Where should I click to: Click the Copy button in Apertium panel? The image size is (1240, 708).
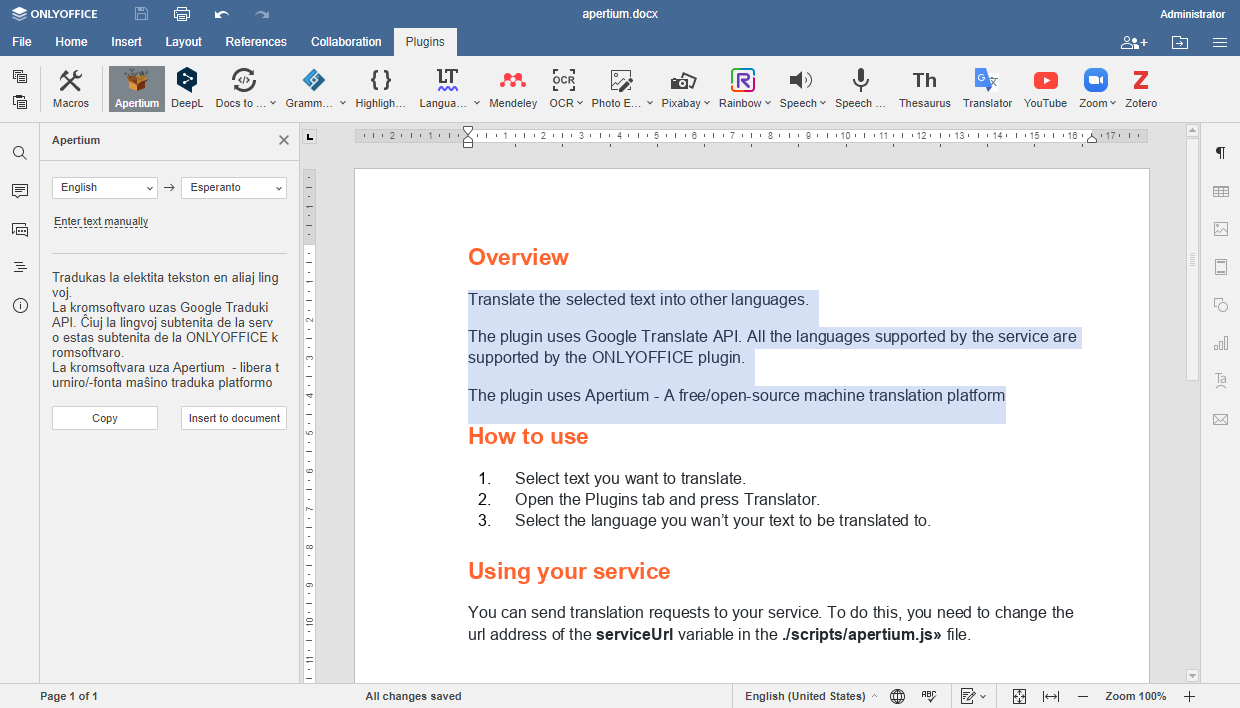tap(105, 418)
